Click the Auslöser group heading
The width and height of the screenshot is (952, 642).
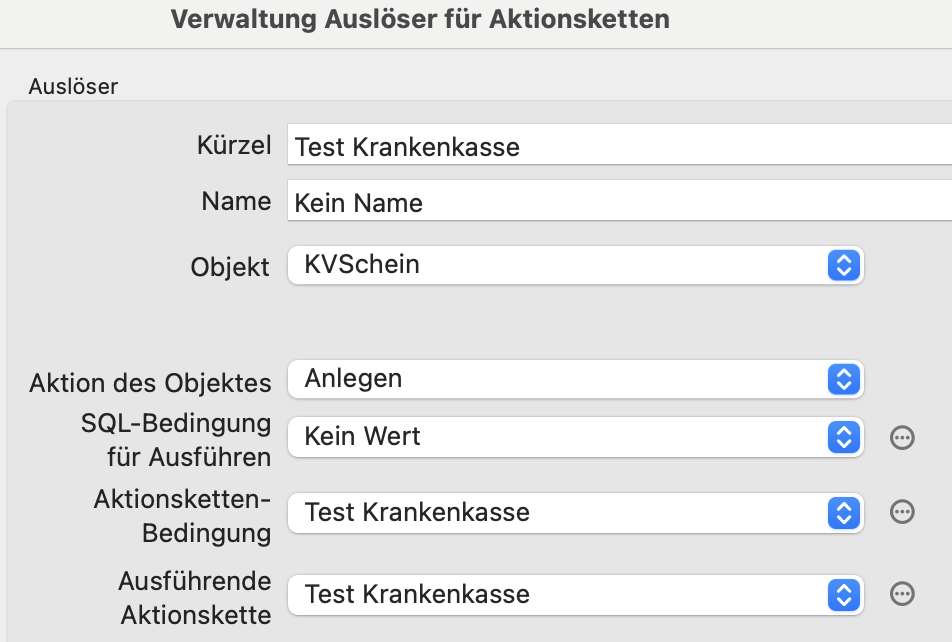pos(73,87)
